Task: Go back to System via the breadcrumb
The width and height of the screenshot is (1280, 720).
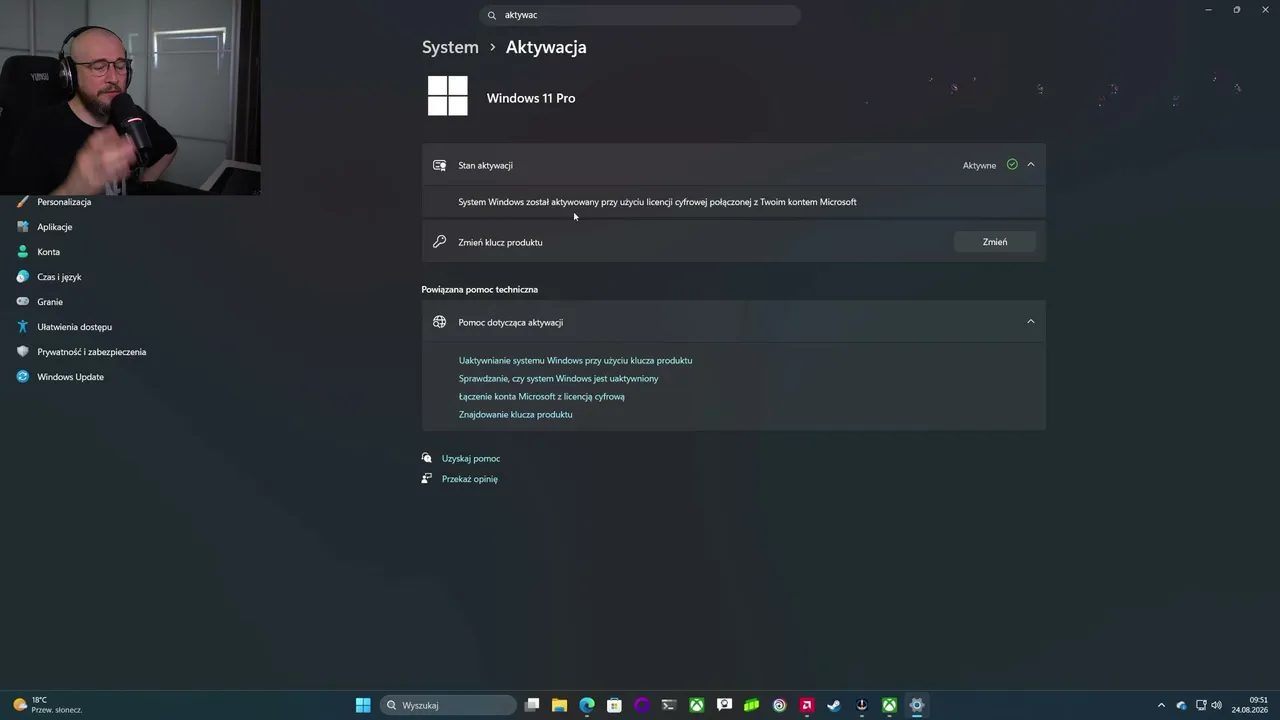Action: click(x=450, y=47)
